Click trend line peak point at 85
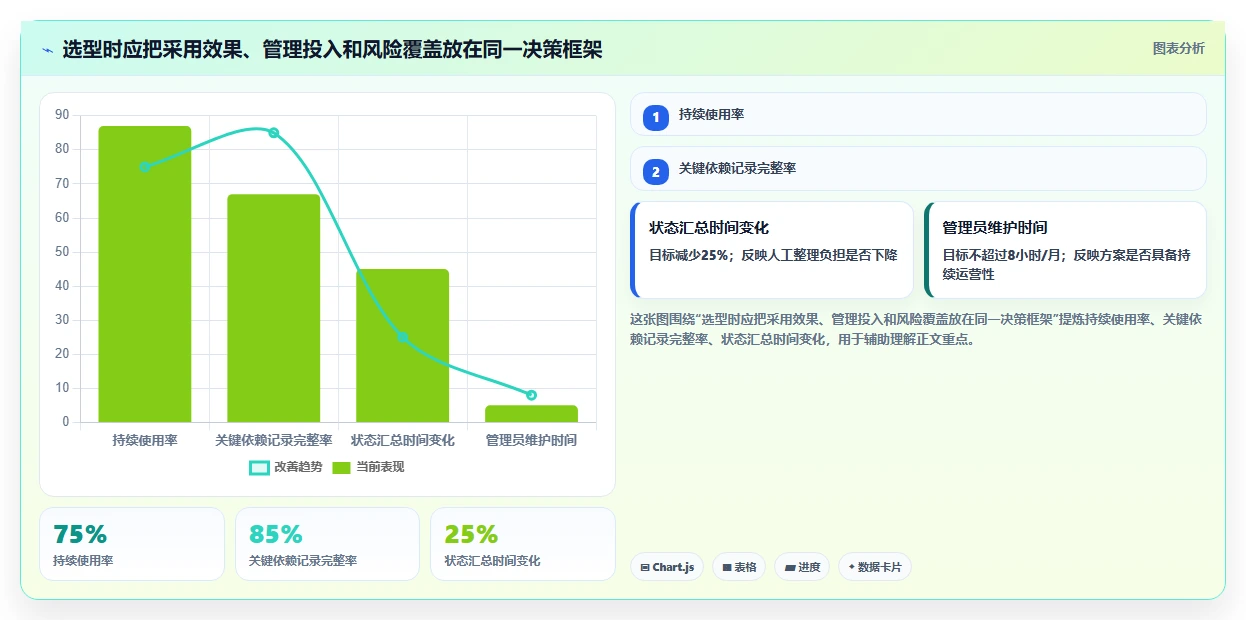Screen dimensions: 1246x620 click(274, 133)
